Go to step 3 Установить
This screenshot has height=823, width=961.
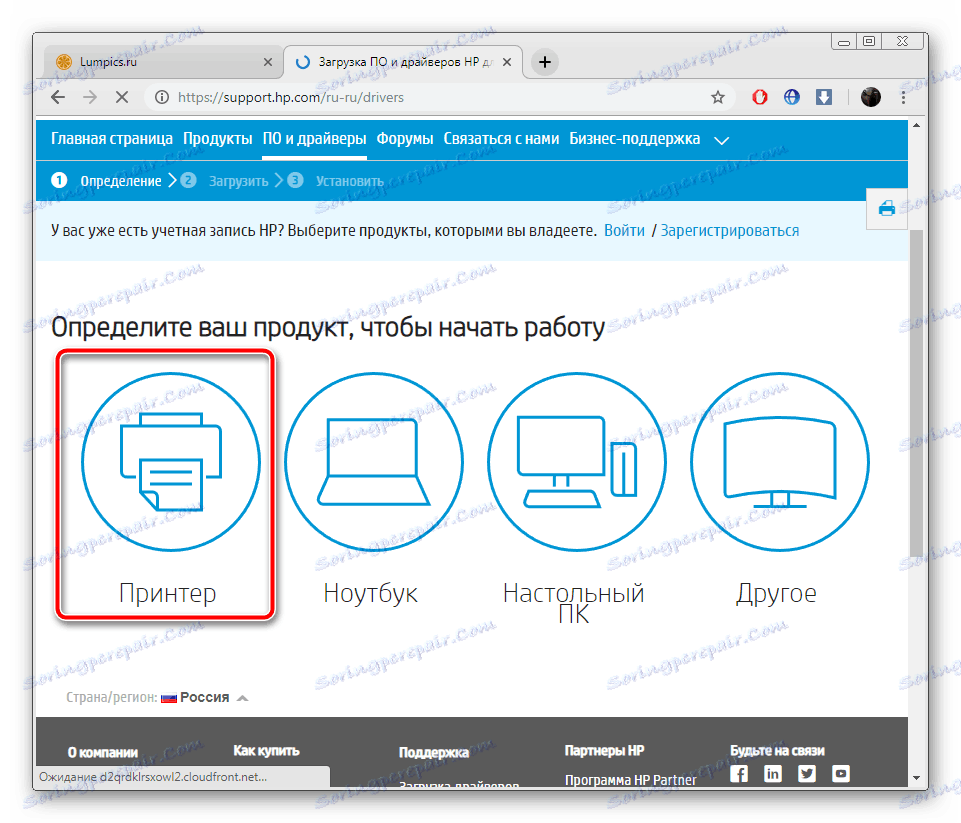point(335,181)
